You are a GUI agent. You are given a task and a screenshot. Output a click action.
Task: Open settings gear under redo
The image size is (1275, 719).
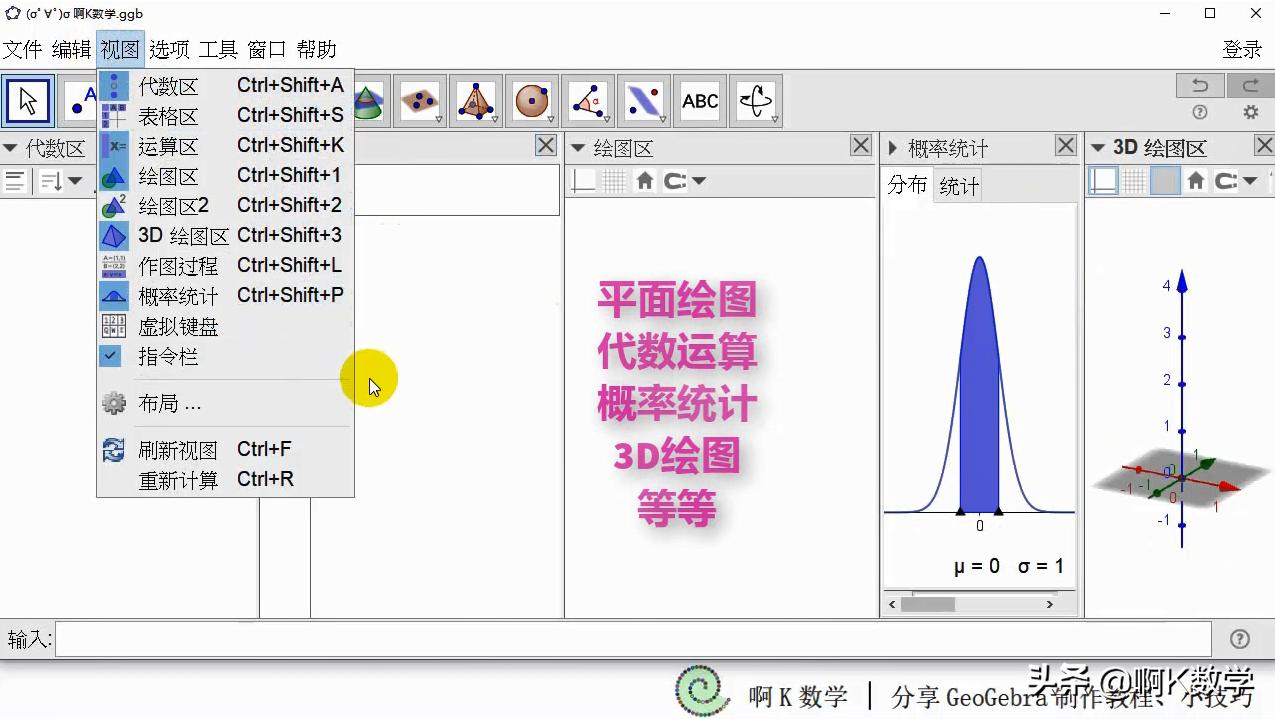pos(1250,113)
